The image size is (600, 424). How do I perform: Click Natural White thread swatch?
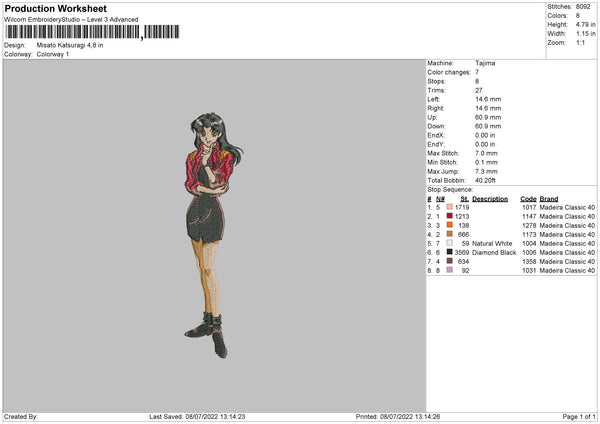450,243
